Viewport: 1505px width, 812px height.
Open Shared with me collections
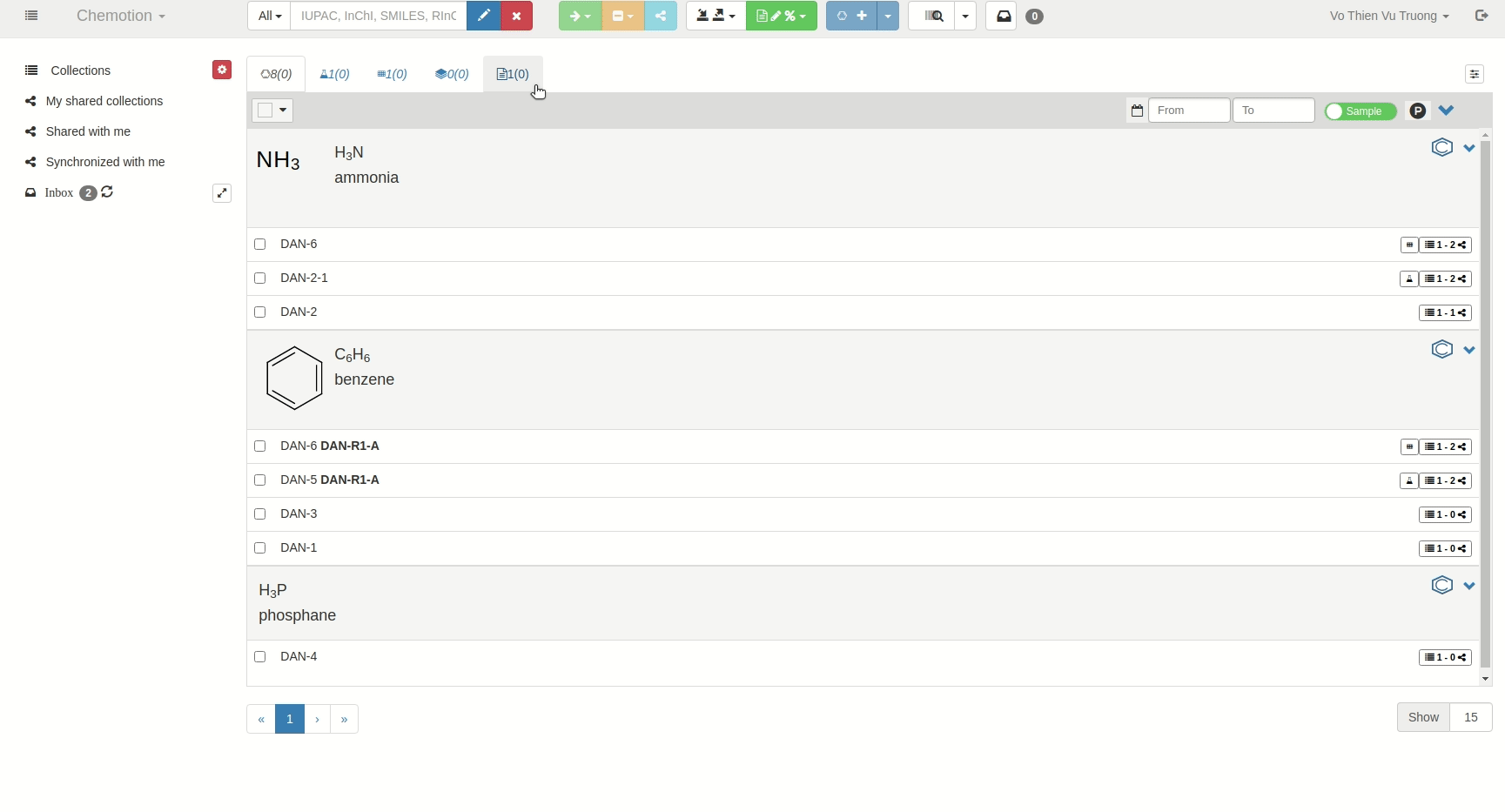[x=88, y=131]
